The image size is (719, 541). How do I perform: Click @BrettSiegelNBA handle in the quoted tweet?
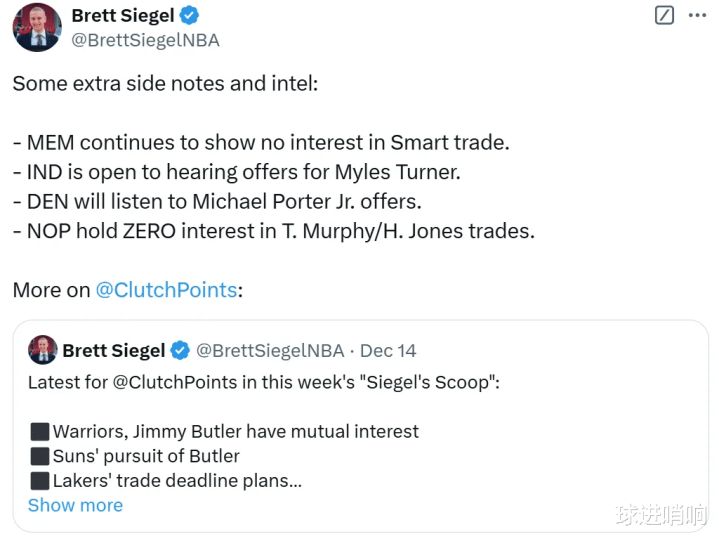pyautogui.click(x=270, y=351)
